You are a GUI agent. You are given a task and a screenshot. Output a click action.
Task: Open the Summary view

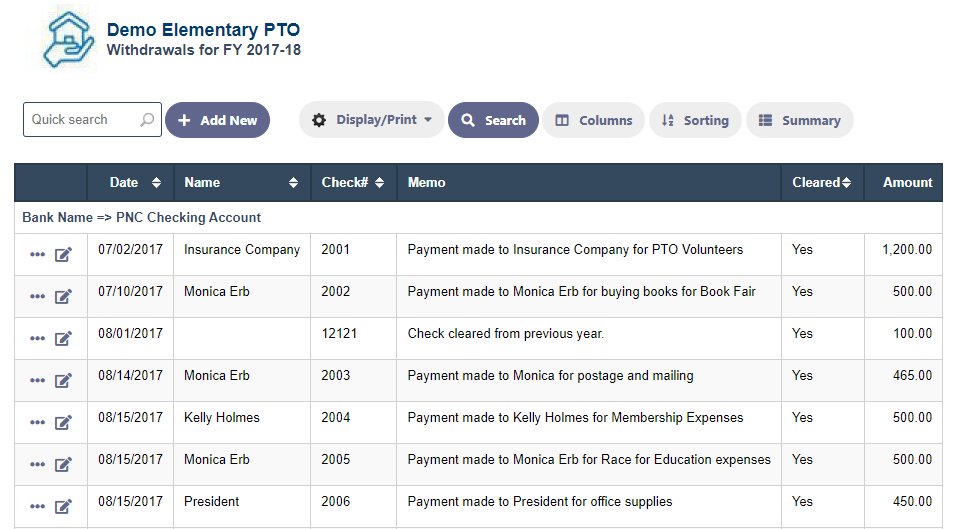[800, 120]
